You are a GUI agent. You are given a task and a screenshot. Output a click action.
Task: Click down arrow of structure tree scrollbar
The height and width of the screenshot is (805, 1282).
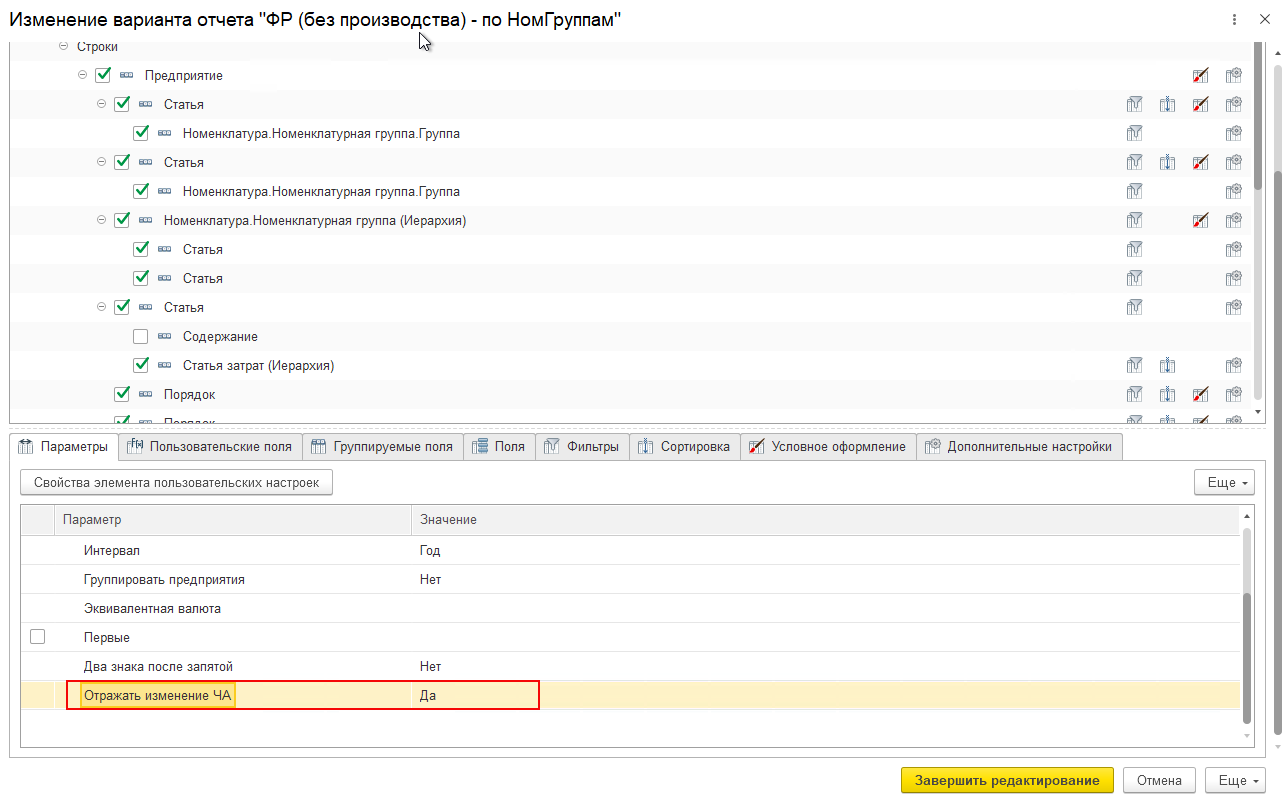[x=1257, y=411]
